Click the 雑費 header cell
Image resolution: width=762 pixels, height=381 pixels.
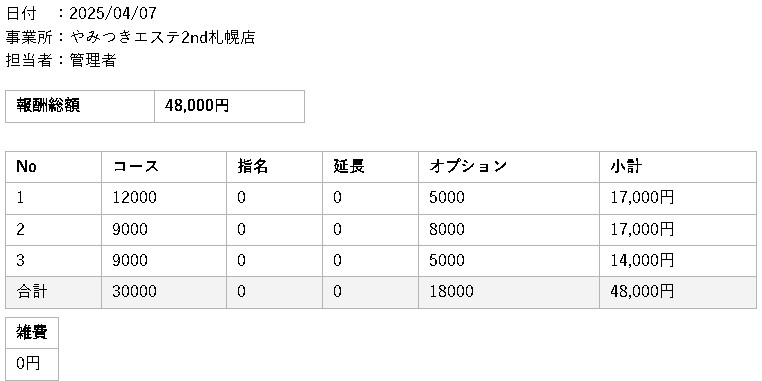click(32, 333)
